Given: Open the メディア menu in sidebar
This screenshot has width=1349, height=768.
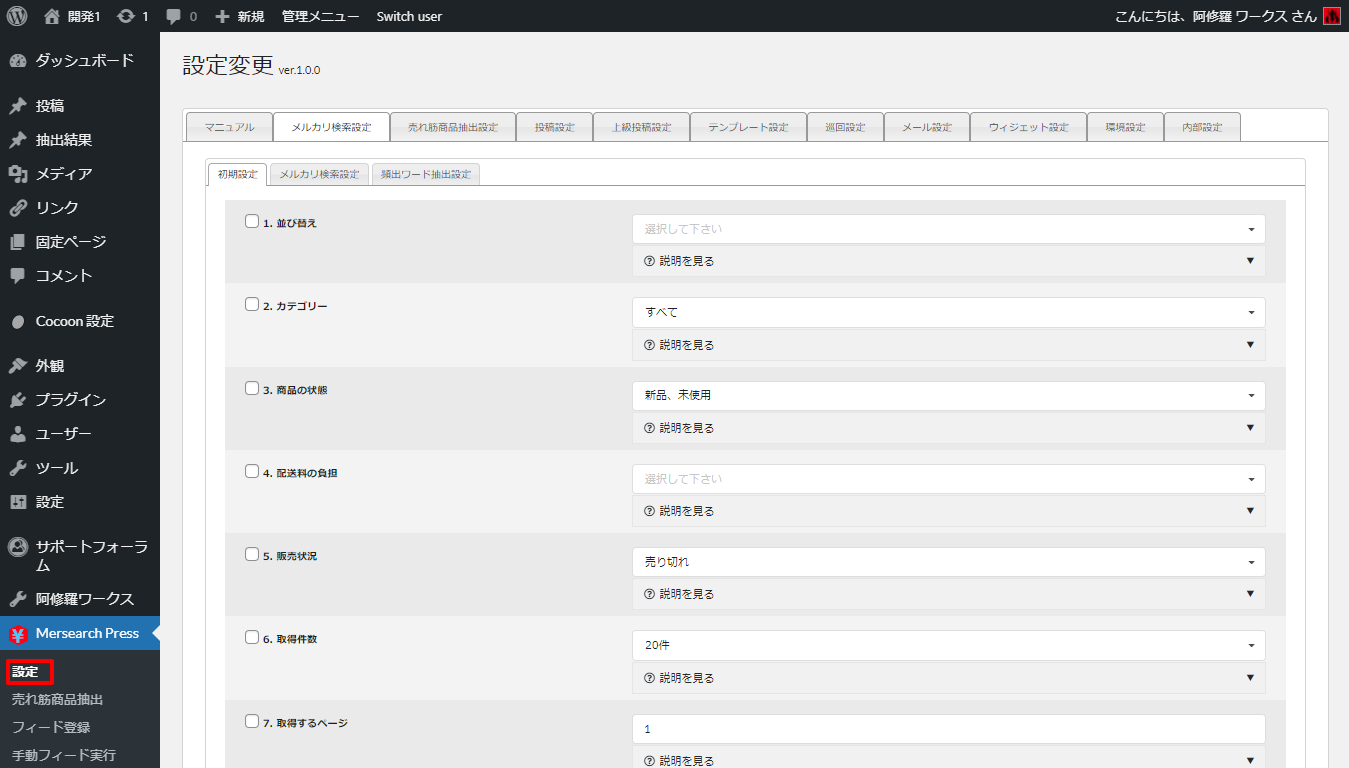Looking at the screenshot, I should point(63,174).
